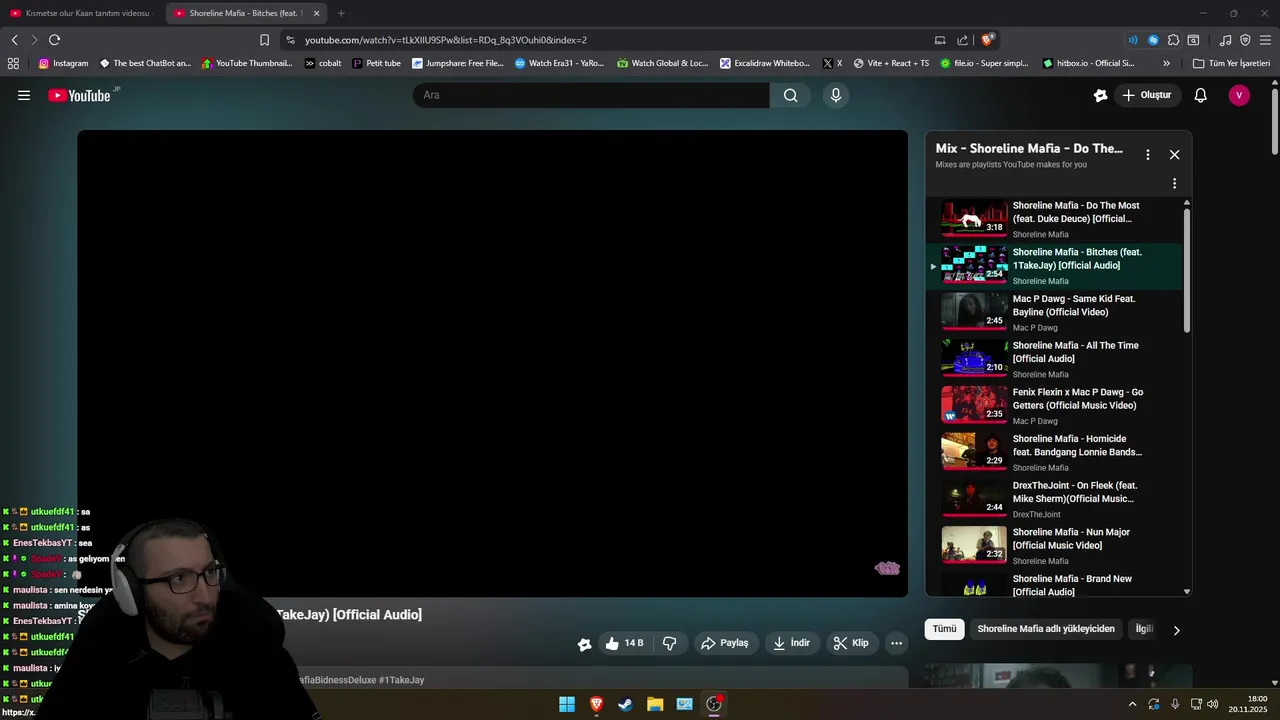Open the YouTube guide hamburger menu
The height and width of the screenshot is (720, 1280).
pos(24,96)
